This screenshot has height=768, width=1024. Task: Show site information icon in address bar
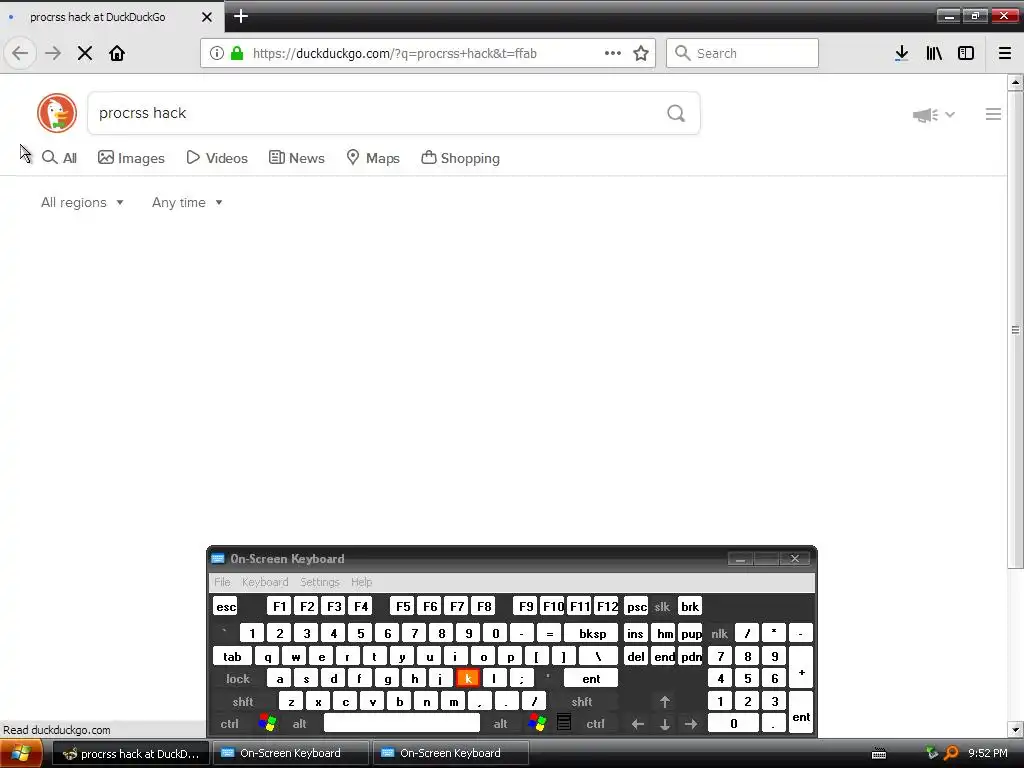point(217,53)
